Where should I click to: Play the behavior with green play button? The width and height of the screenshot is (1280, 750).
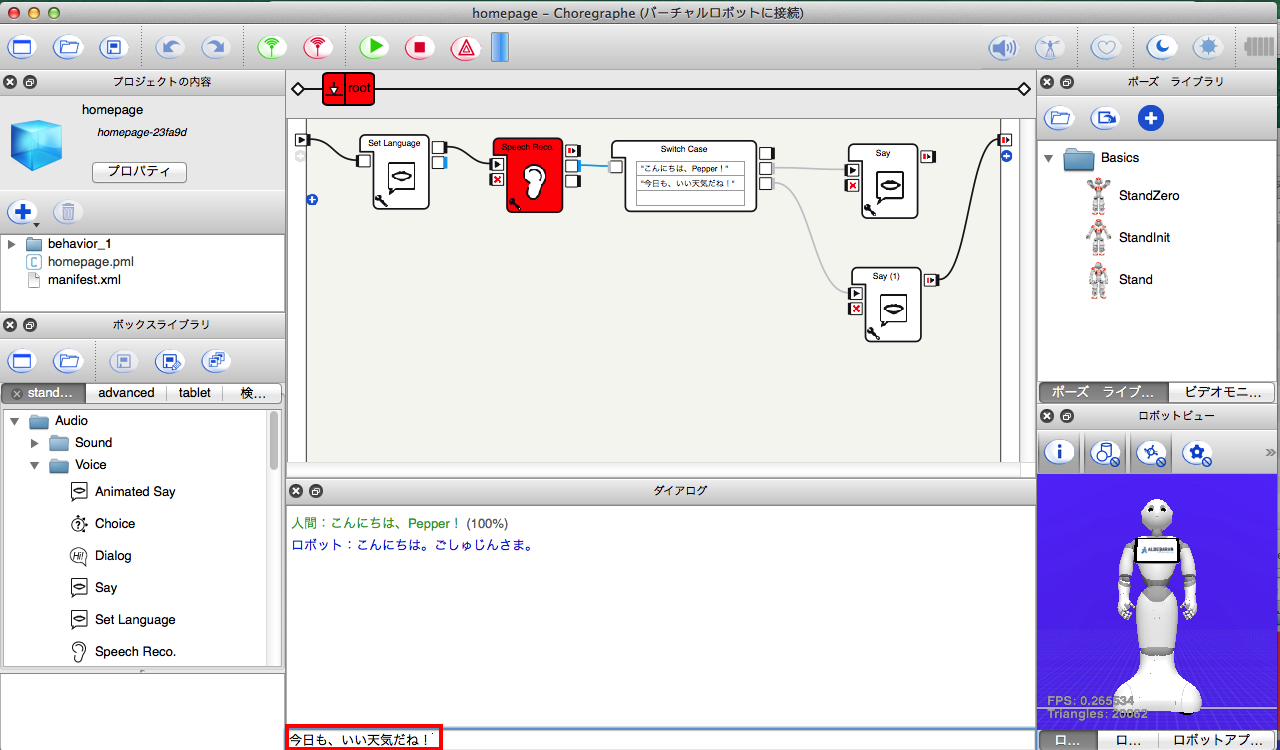point(374,47)
